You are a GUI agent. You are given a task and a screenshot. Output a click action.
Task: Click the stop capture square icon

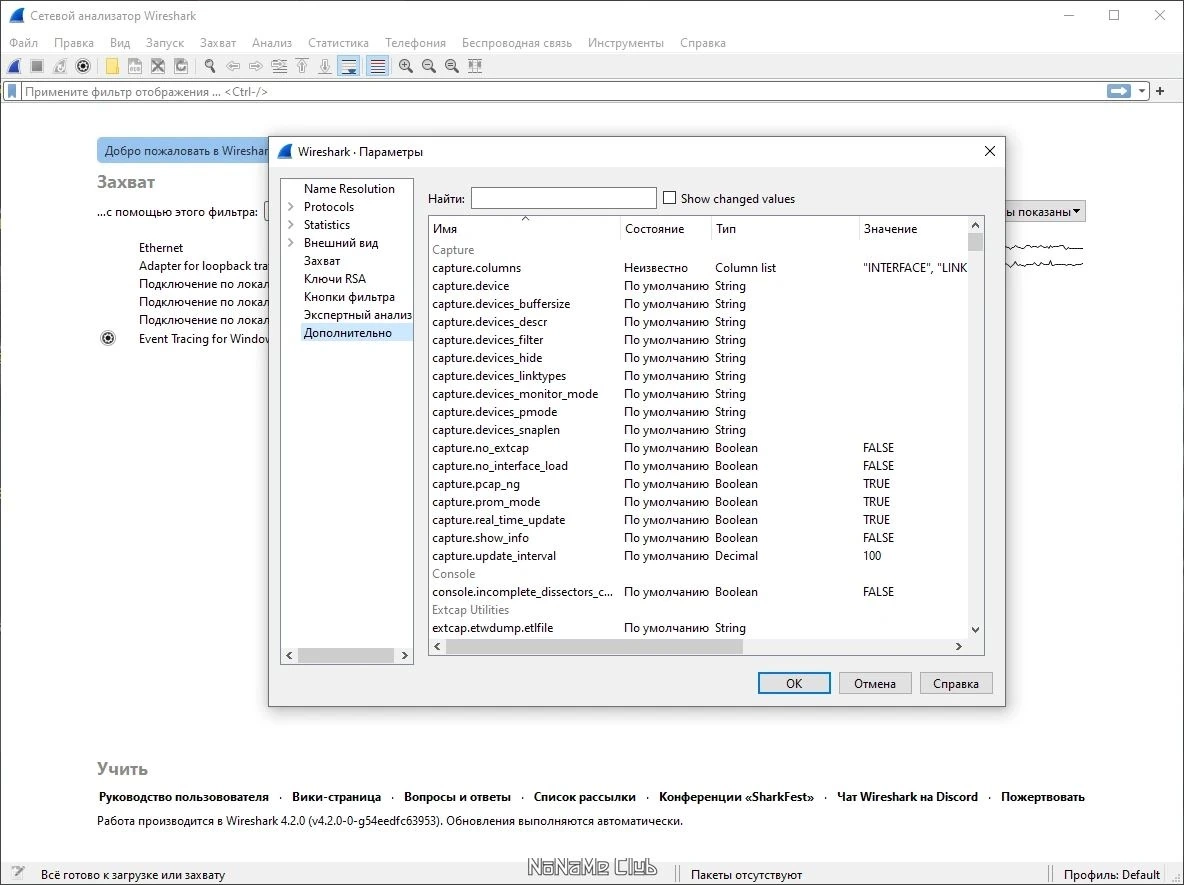(37, 66)
